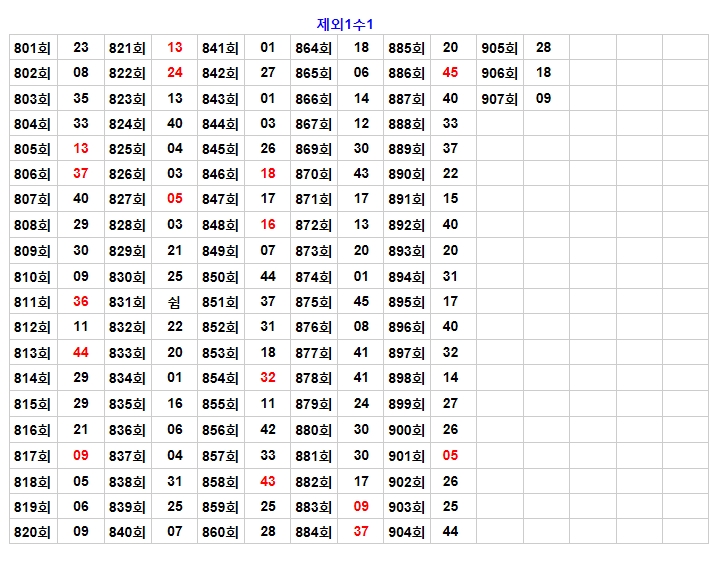The height and width of the screenshot is (562, 724).
Task: Click the red 45 beside 886회
Action: click(x=450, y=73)
